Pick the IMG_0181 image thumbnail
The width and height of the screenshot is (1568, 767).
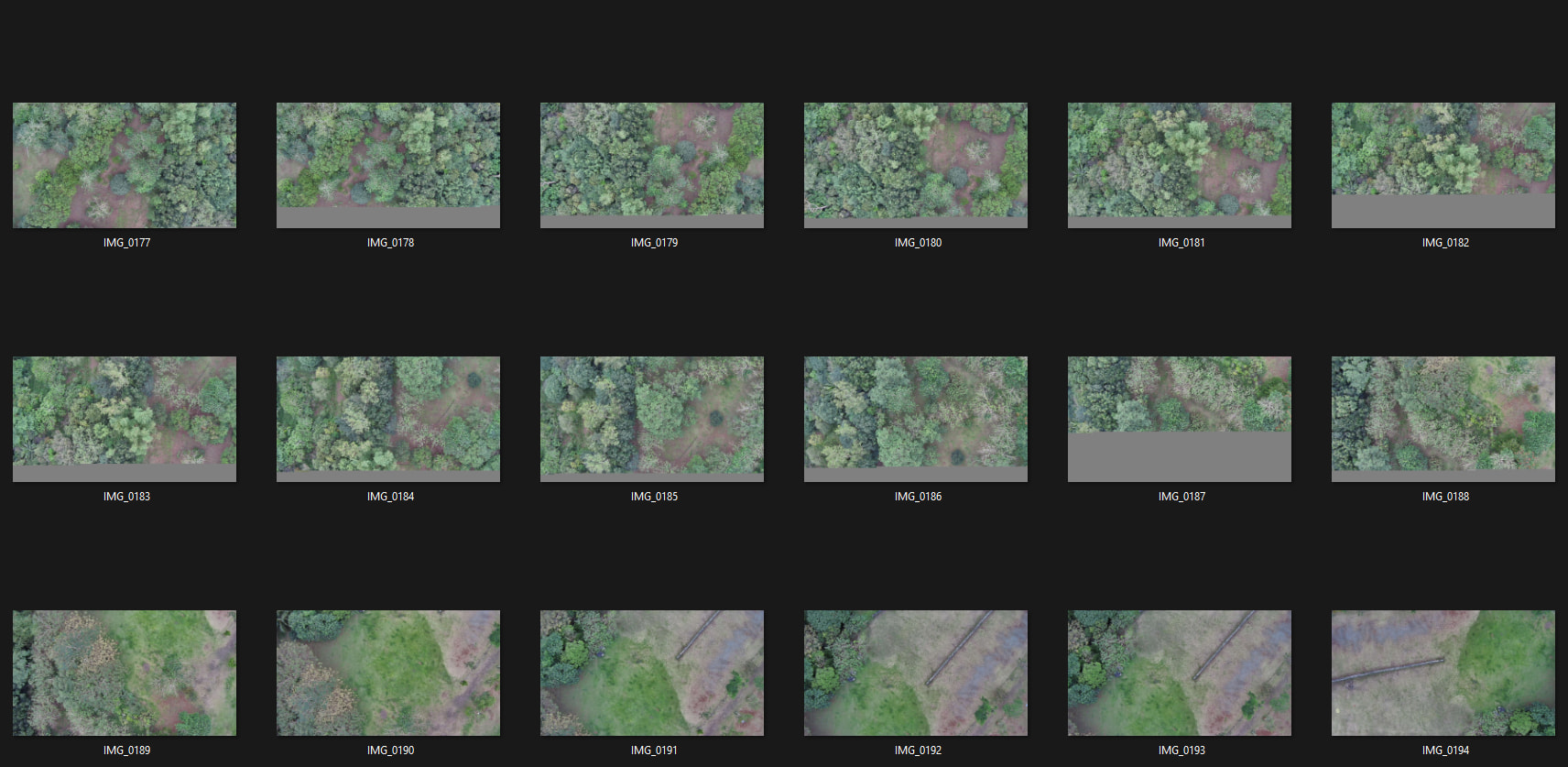pos(1180,165)
